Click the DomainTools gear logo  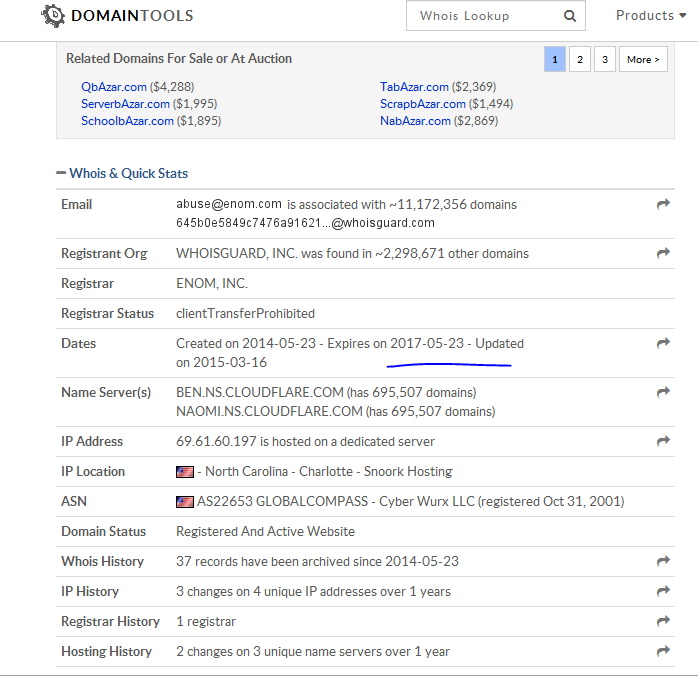(x=53, y=16)
